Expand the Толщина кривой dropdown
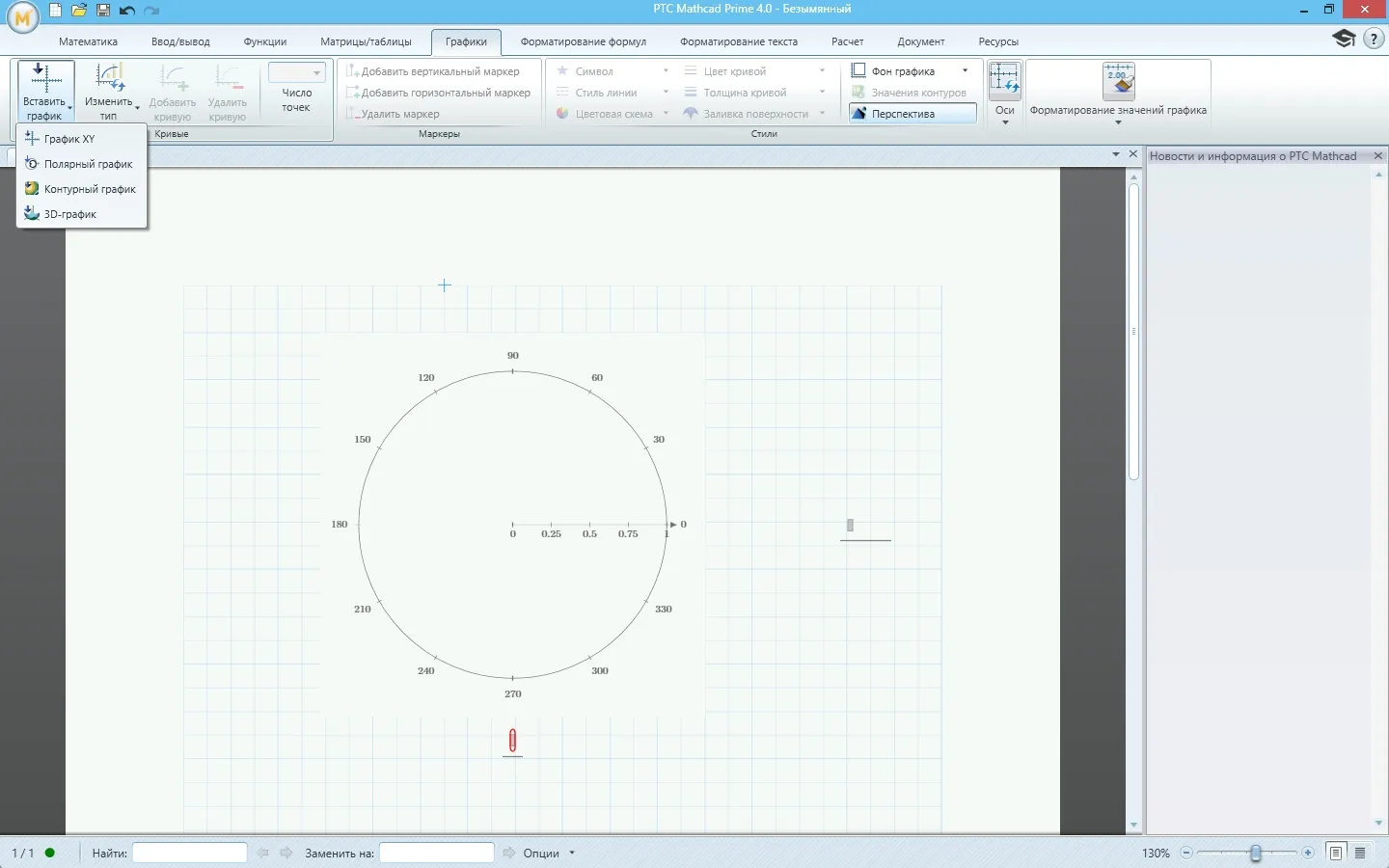Image resolution: width=1389 pixels, height=868 pixels. pyautogui.click(x=822, y=93)
